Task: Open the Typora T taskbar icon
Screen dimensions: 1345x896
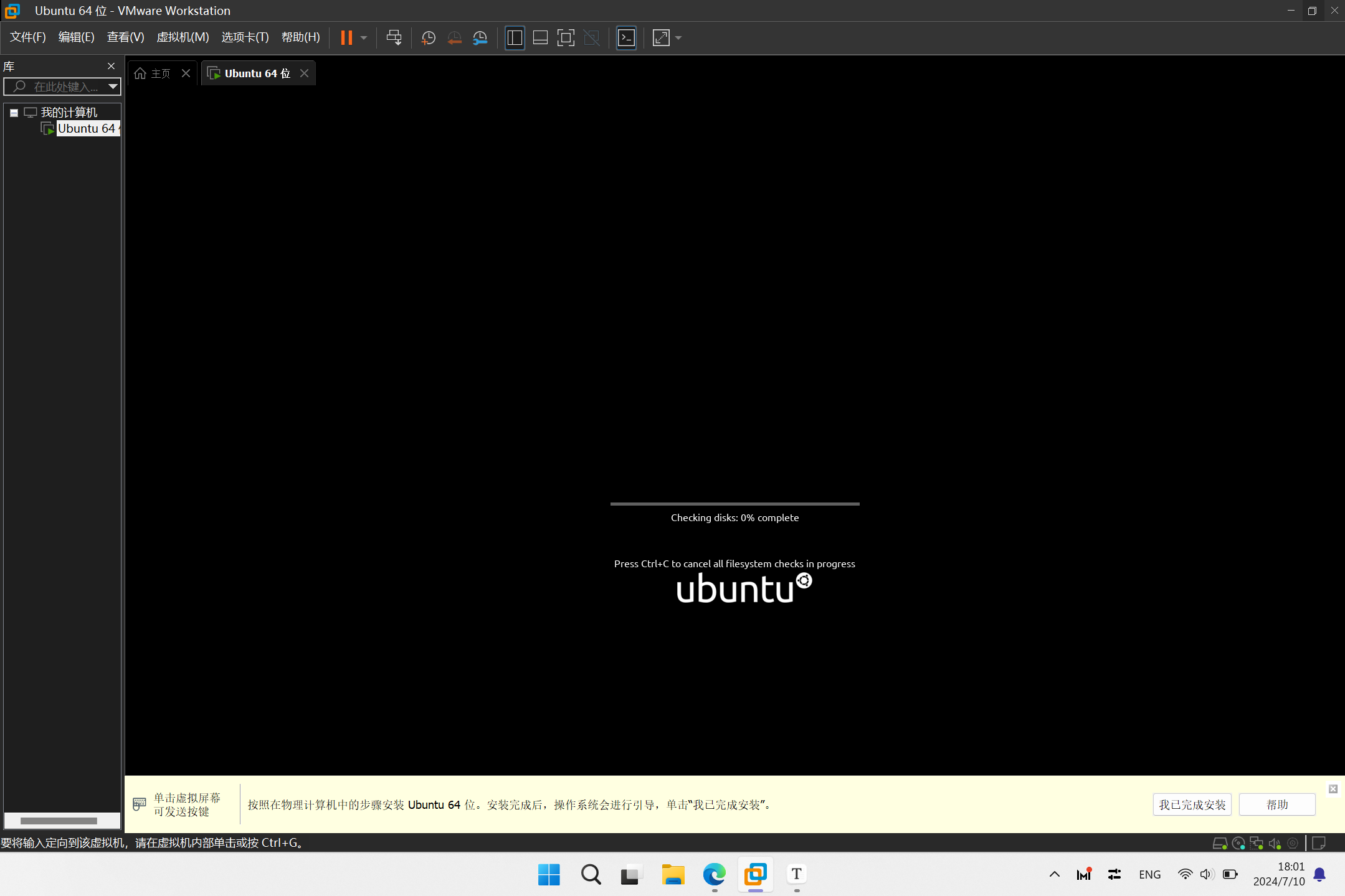Action: (x=797, y=875)
